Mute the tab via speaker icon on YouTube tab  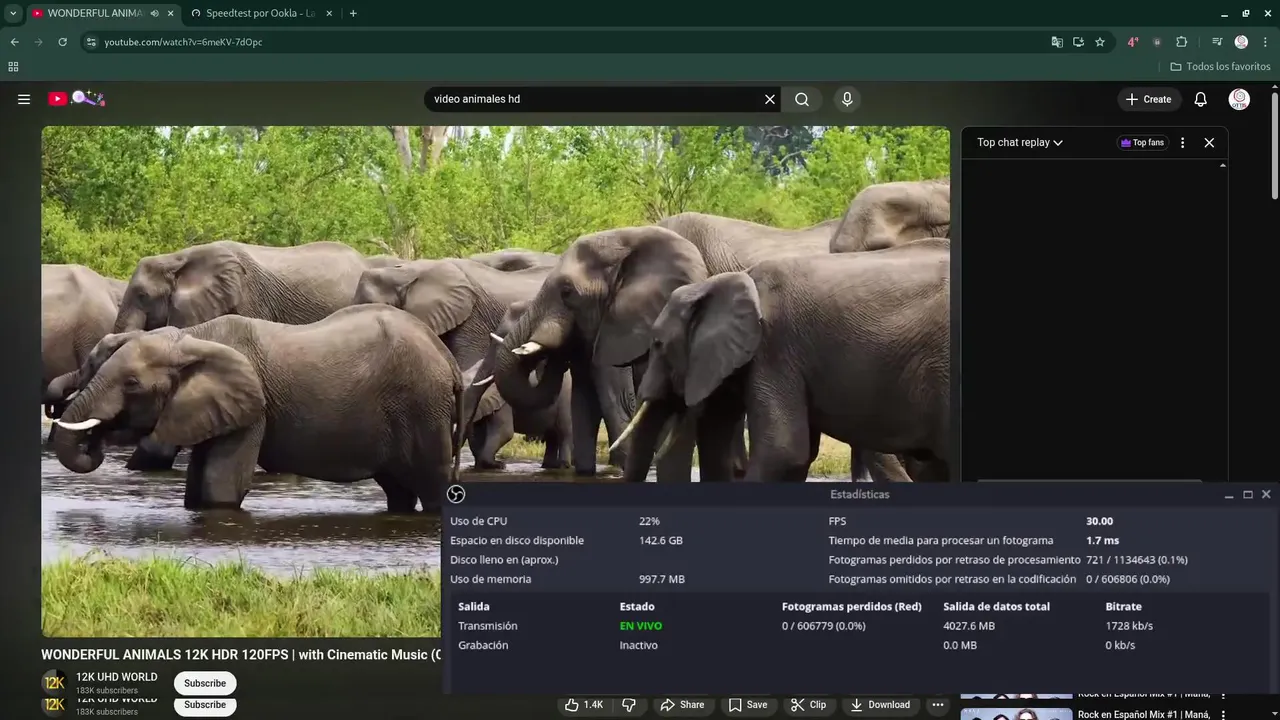[154, 13]
